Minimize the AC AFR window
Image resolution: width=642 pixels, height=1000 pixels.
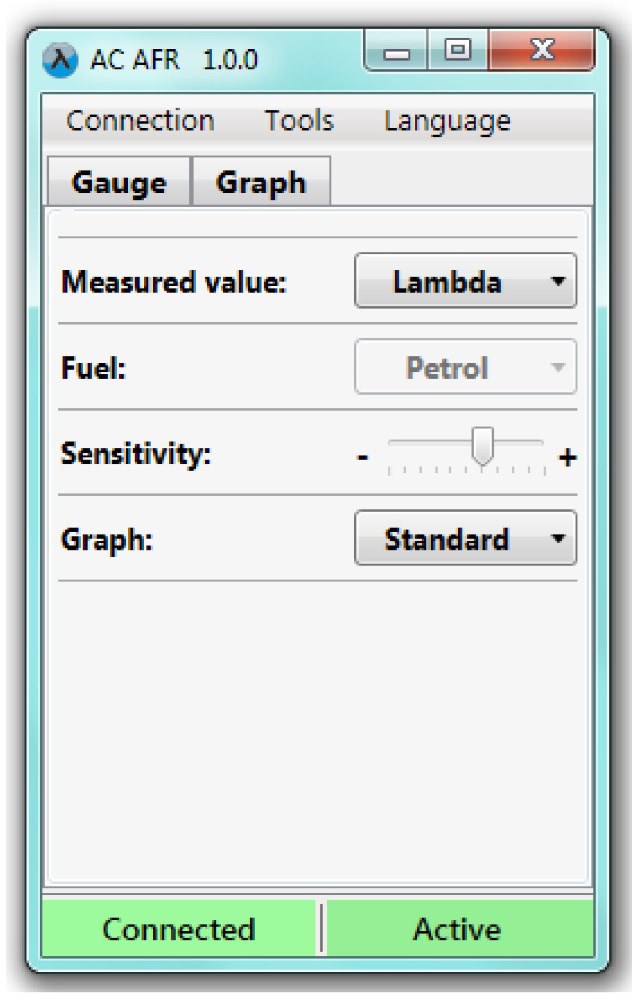396,50
